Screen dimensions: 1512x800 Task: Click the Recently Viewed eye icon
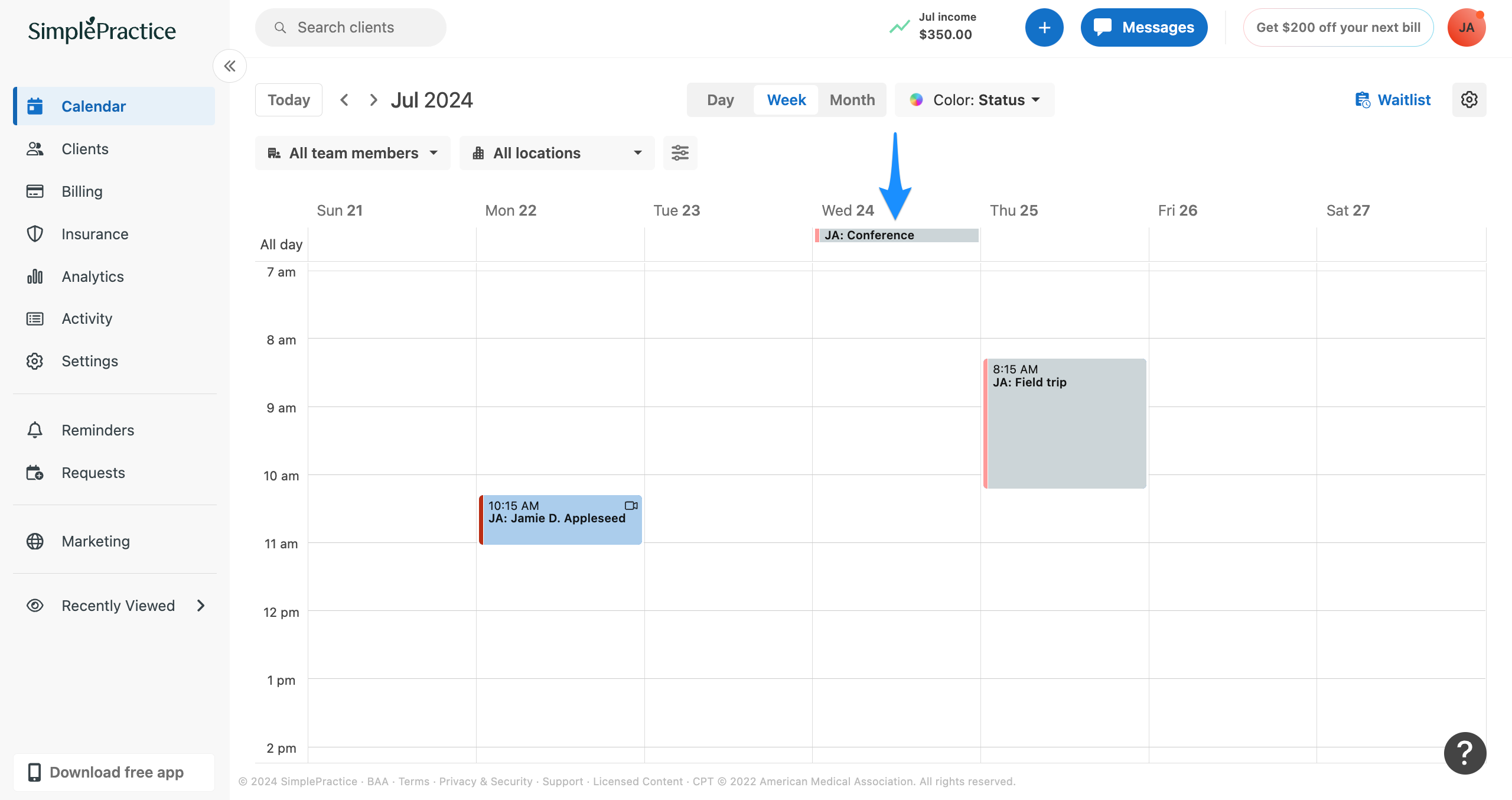pos(35,606)
